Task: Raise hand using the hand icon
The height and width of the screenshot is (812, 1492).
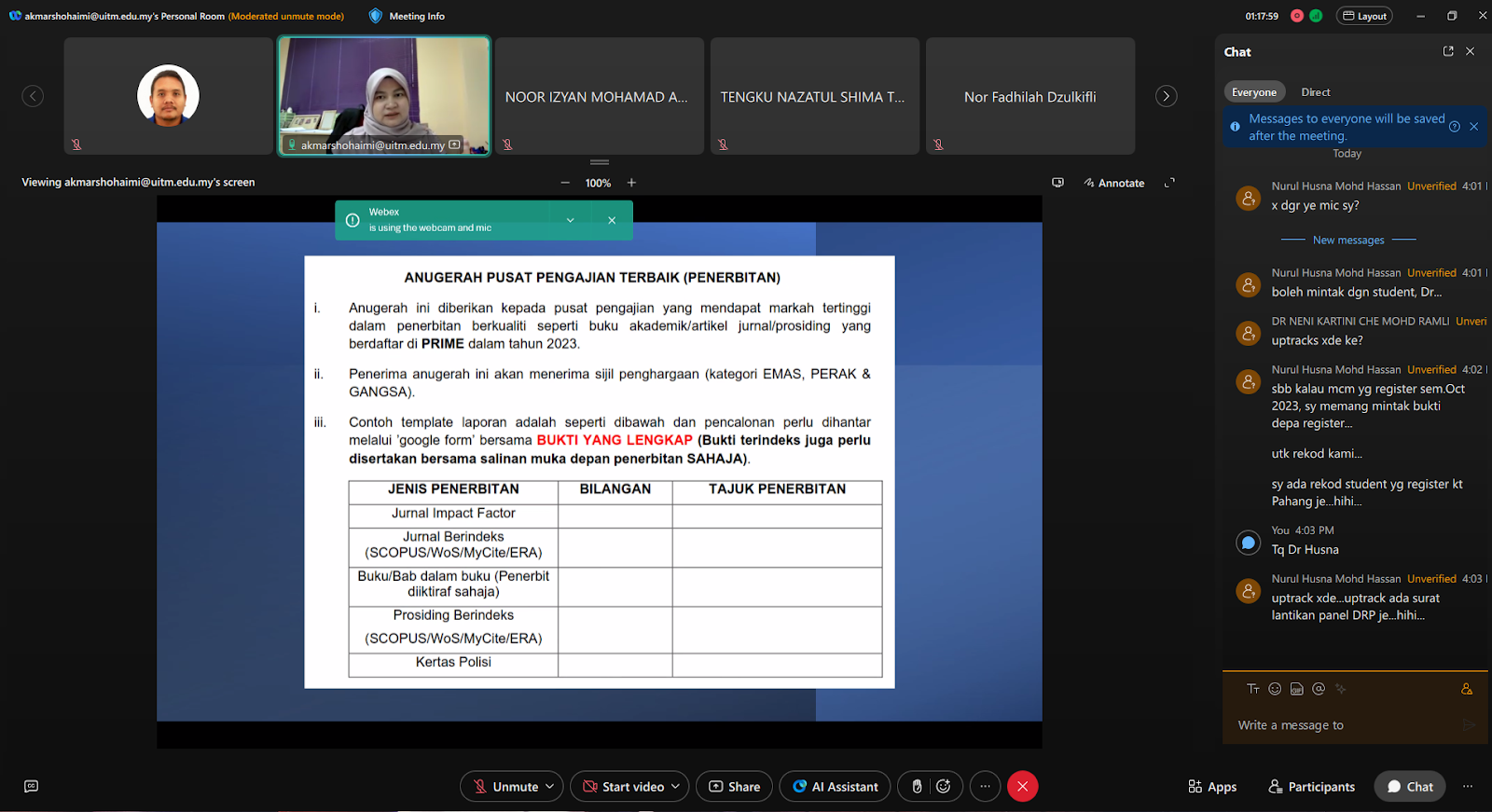Action: [917, 786]
